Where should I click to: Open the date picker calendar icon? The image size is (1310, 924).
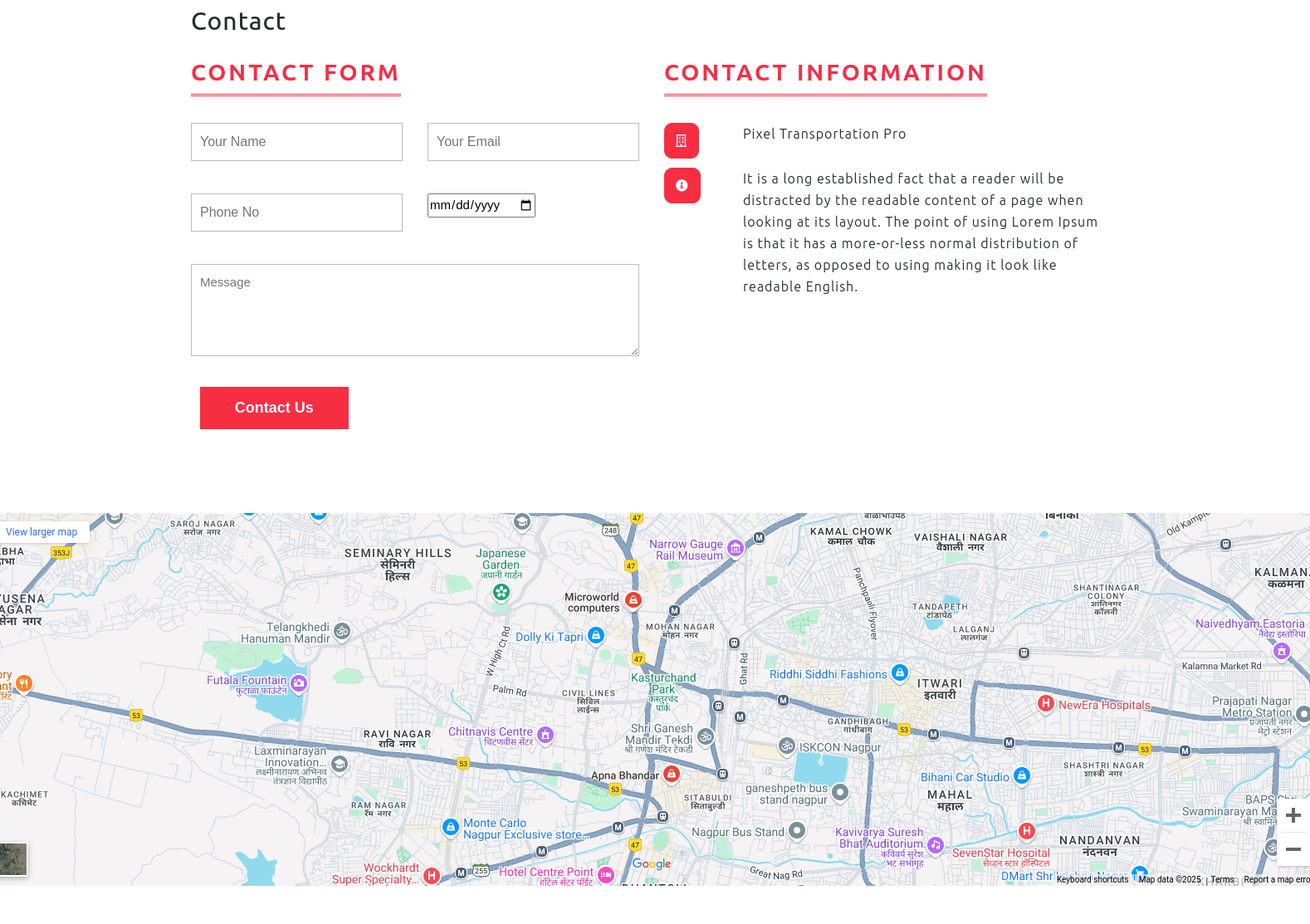(x=525, y=205)
